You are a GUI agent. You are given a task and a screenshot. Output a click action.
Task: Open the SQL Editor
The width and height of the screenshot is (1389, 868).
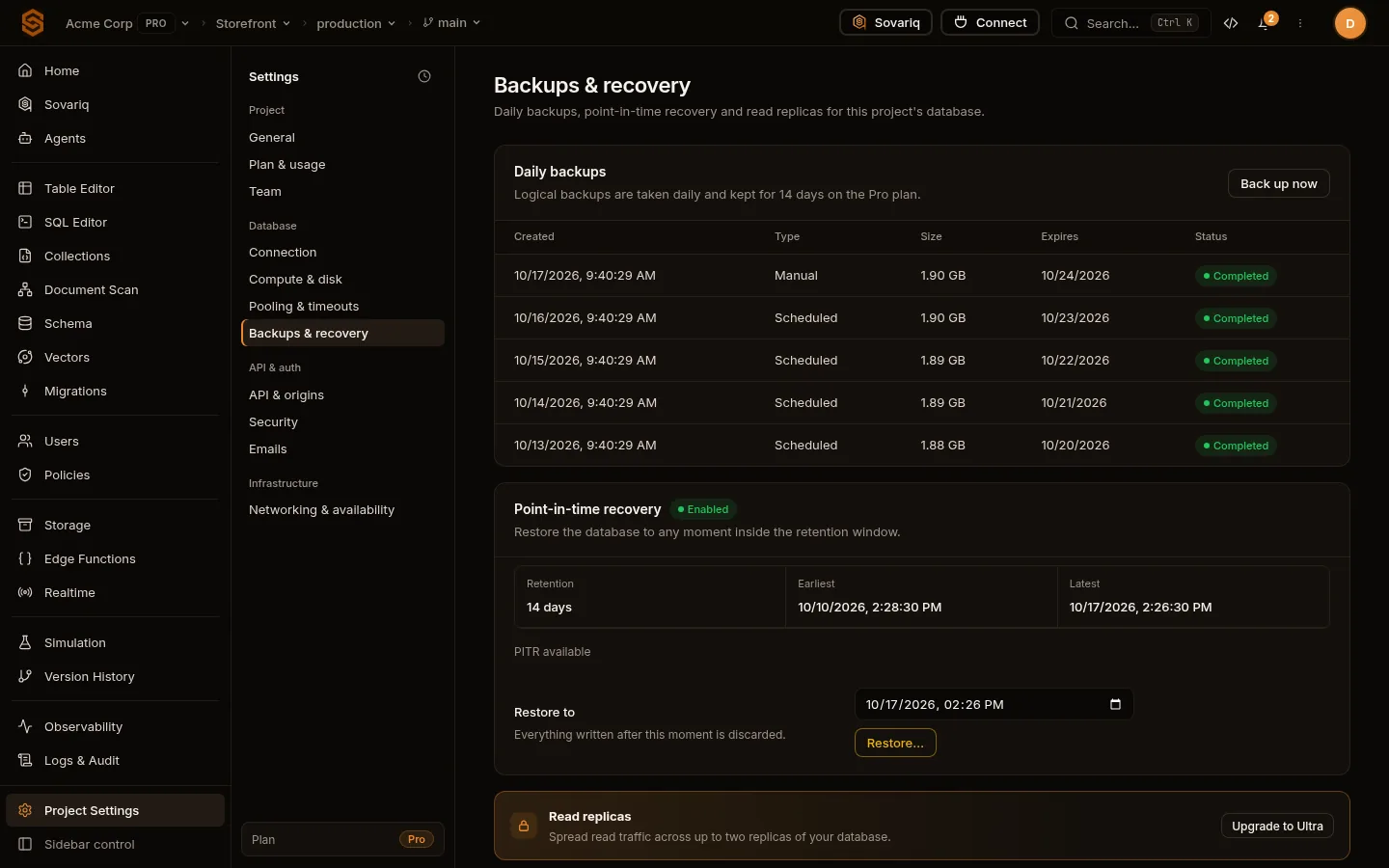point(116,222)
